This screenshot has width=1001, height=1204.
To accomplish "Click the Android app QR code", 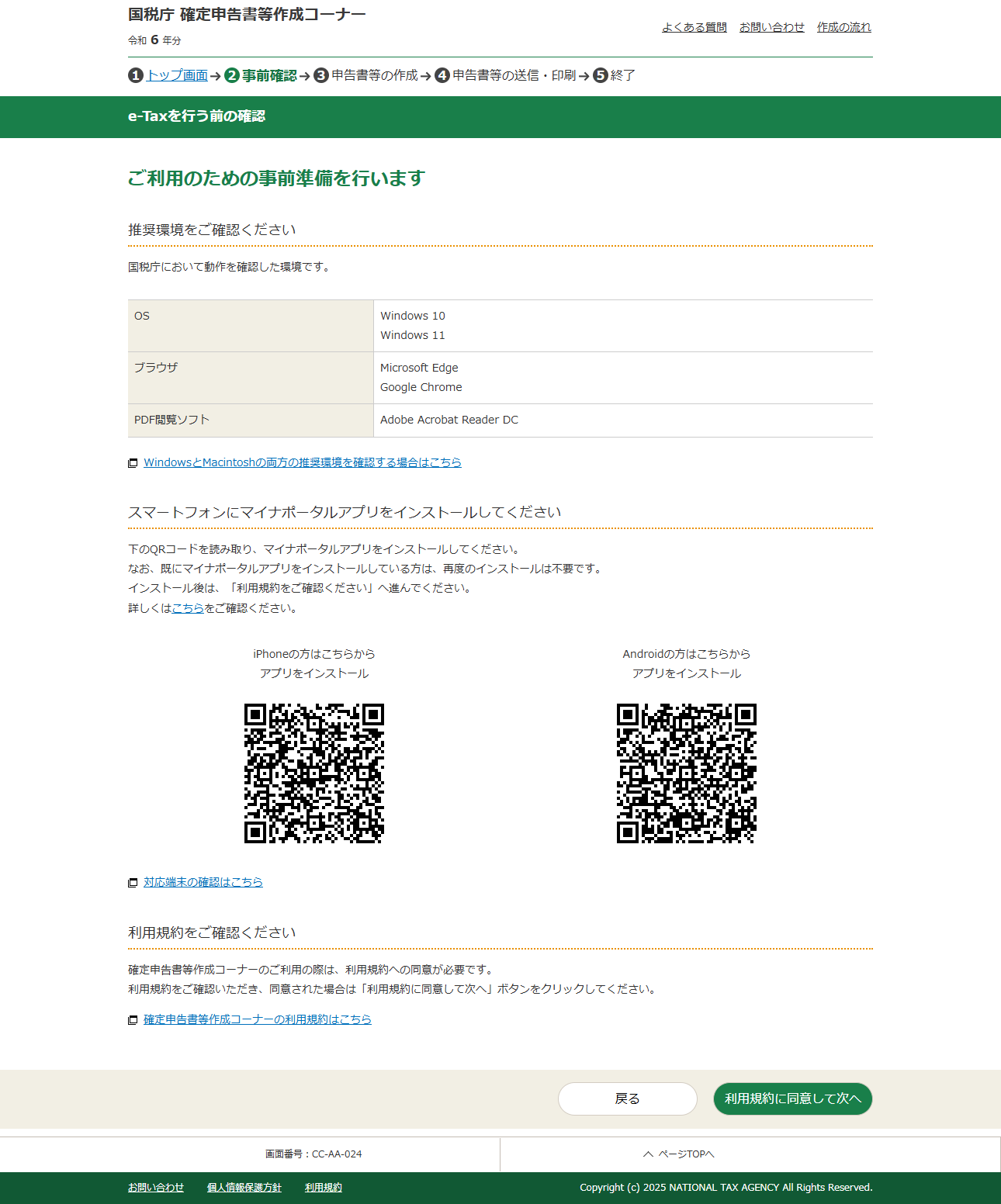I will 687,773.
